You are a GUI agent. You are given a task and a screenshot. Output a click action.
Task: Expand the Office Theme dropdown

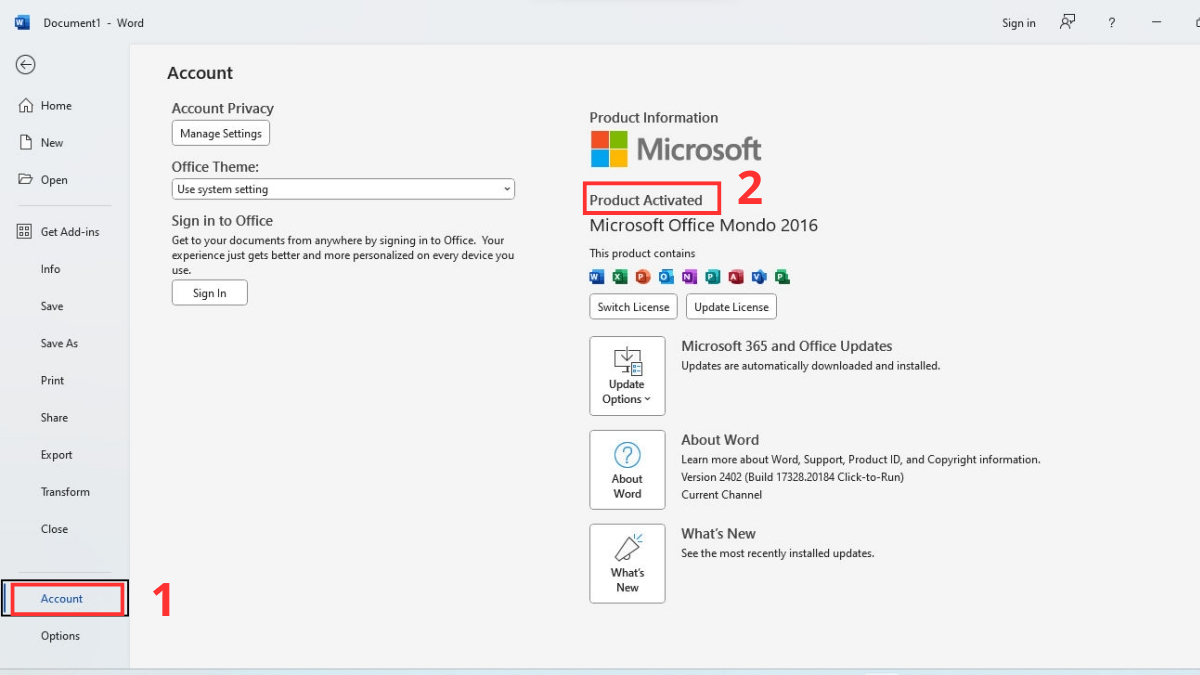(343, 189)
